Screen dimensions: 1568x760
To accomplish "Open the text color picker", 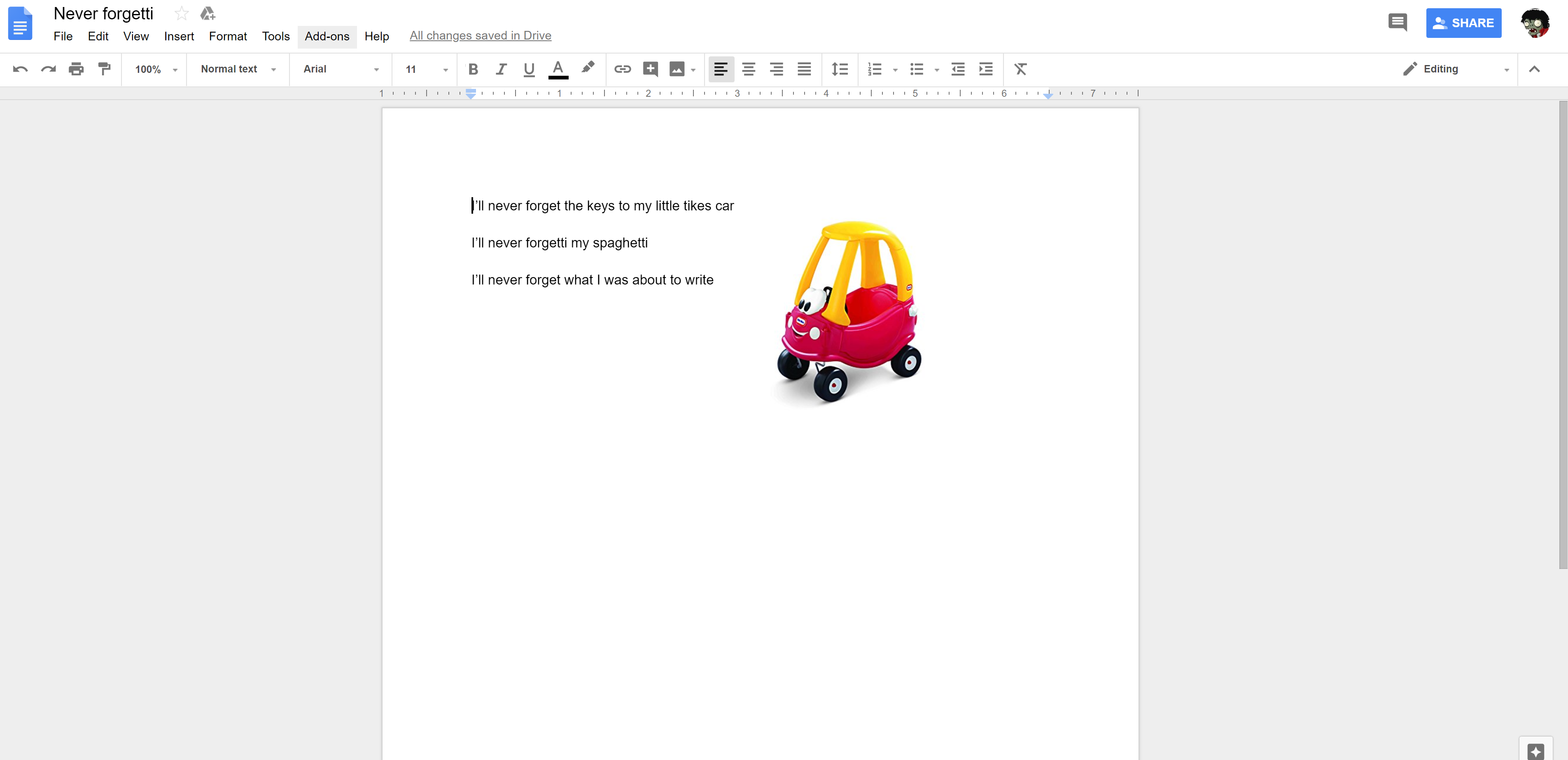I will pos(558,69).
